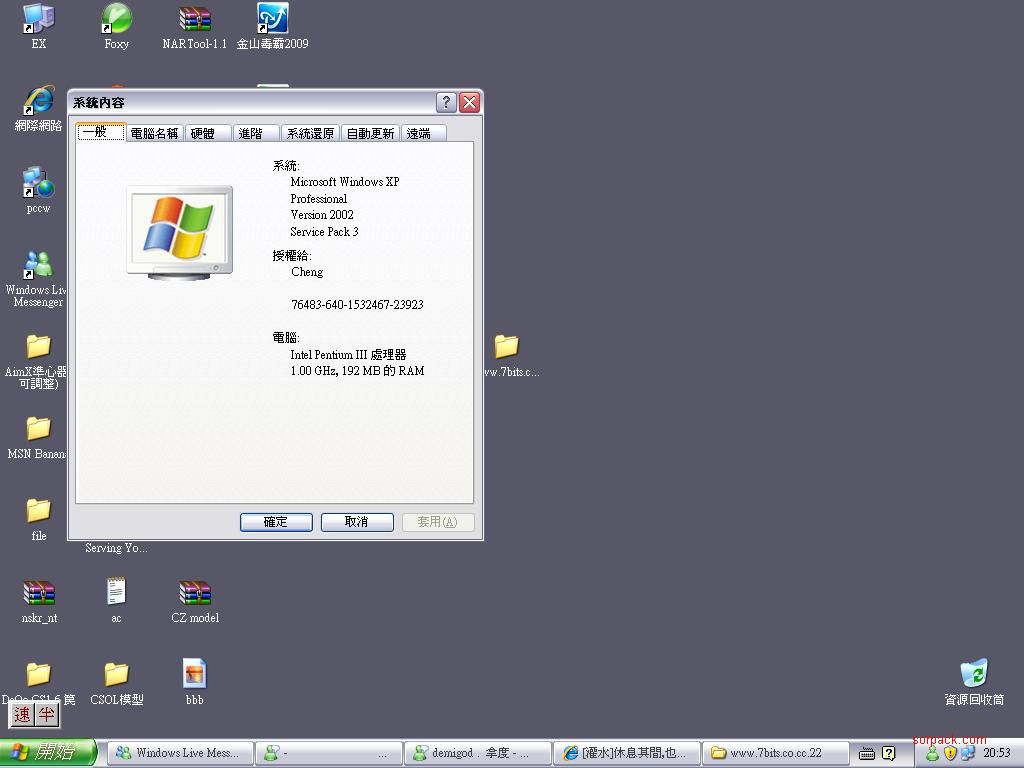Launch 金山毒霸2009 antivirus icon
The height and width of the screenshot is (768, 1024).
(x=272, y=19)
